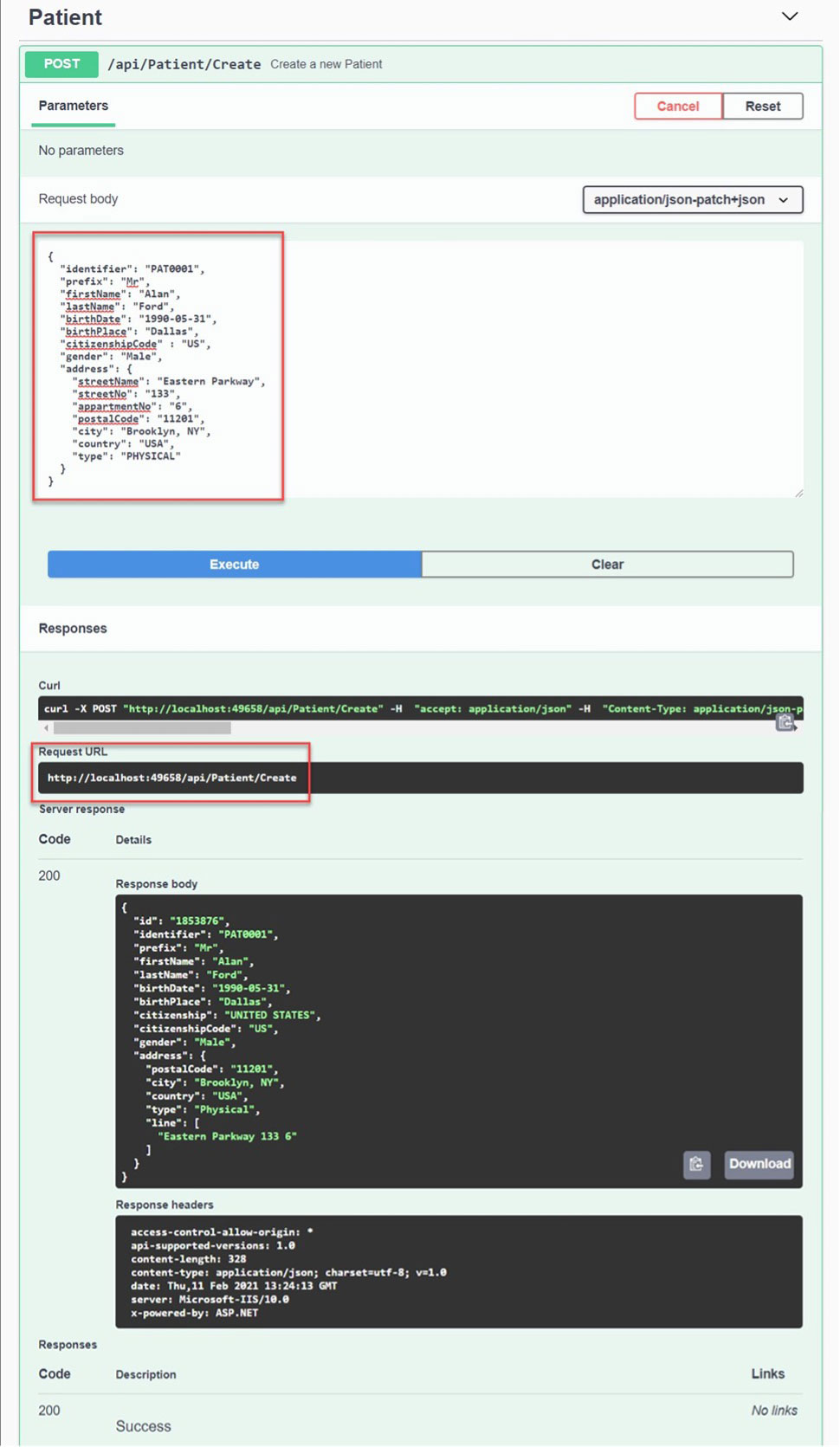Click the green POST method badge

coord(61,64)
